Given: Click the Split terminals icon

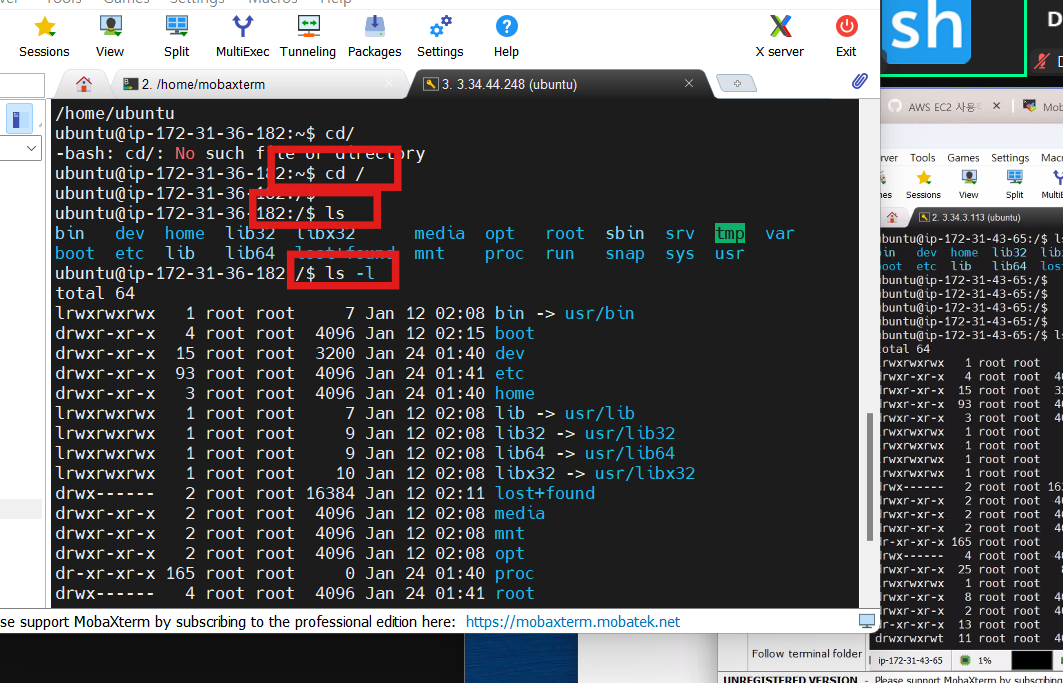Looking at the screenshot, I should [176, 37].
